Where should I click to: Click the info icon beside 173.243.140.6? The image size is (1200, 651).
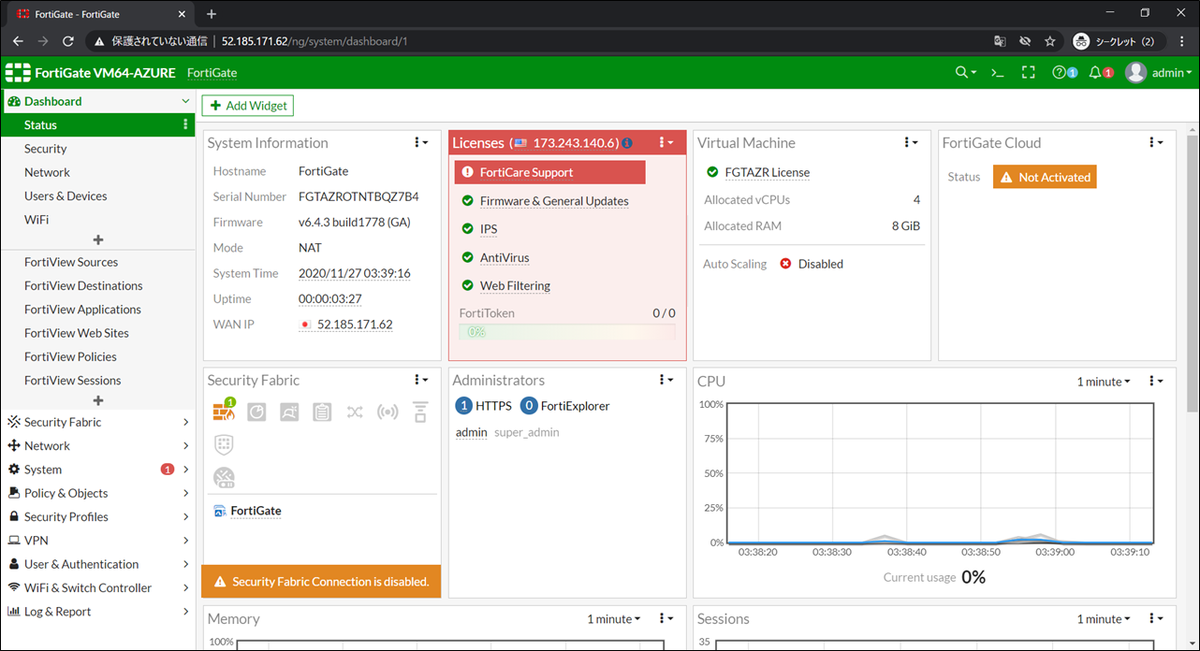coord(627,143)
